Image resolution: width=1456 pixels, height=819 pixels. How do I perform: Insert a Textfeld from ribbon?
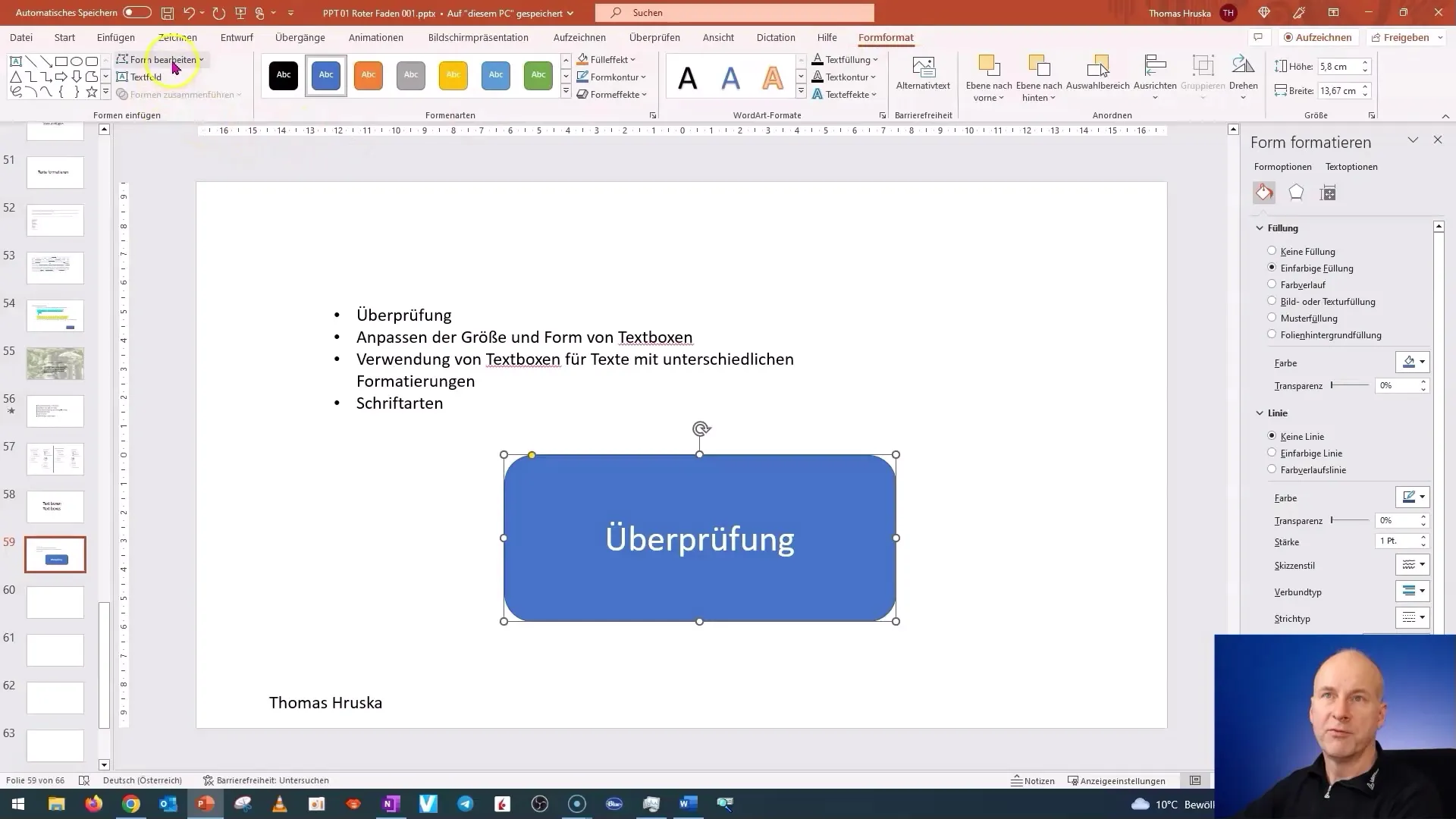(x=140, y=77)
